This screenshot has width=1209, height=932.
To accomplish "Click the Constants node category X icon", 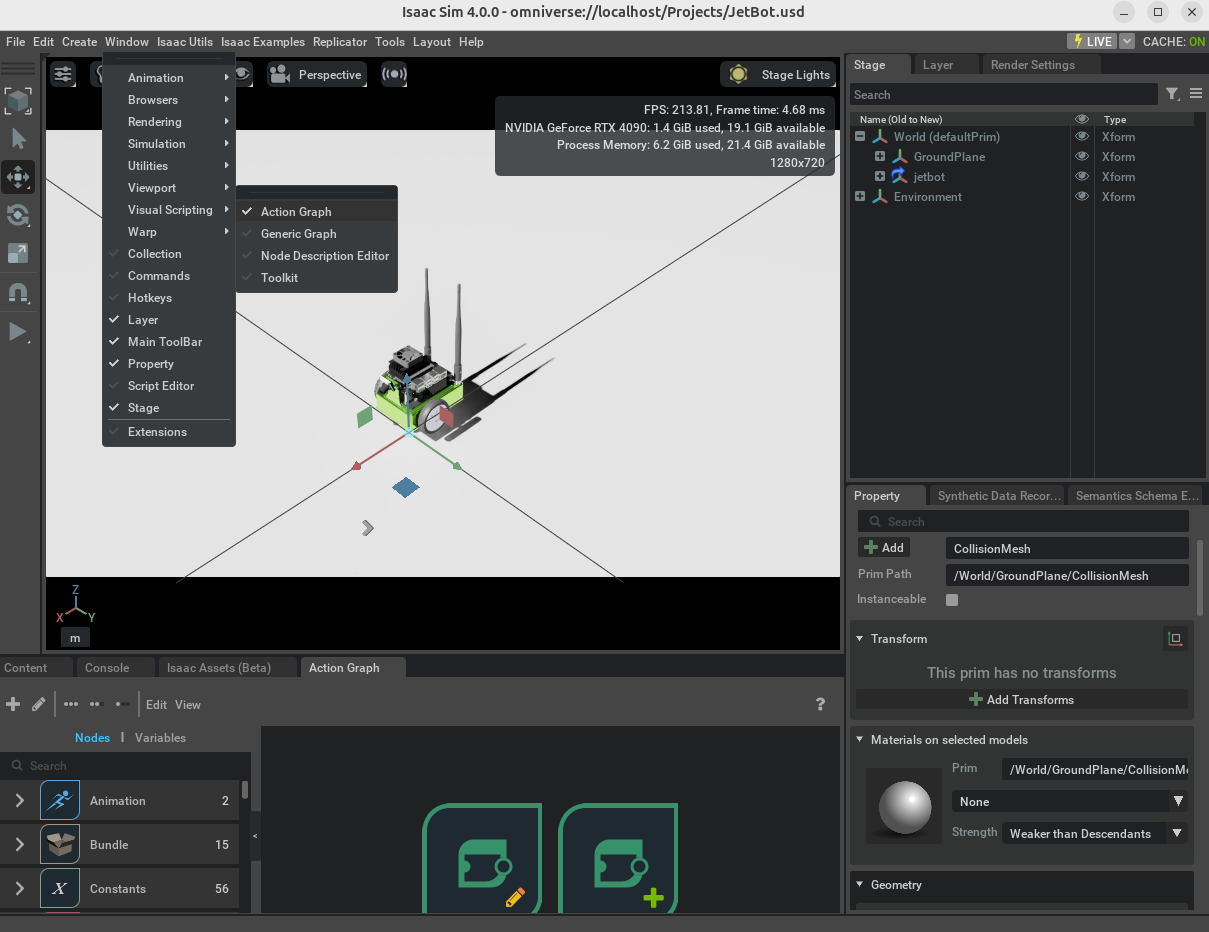I will tap(60, 888).
